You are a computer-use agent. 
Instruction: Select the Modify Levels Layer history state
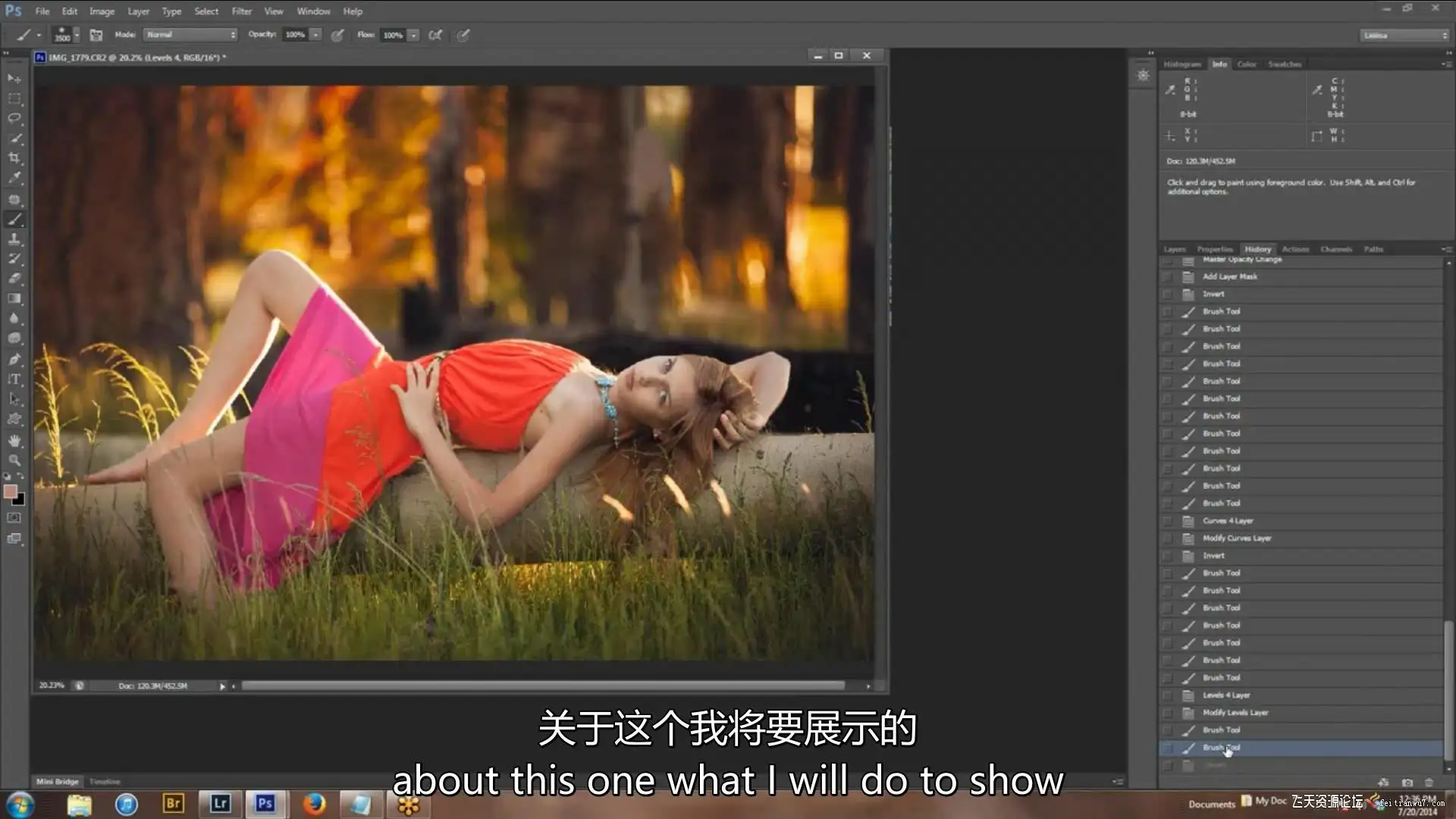(x=1235, y=713)
